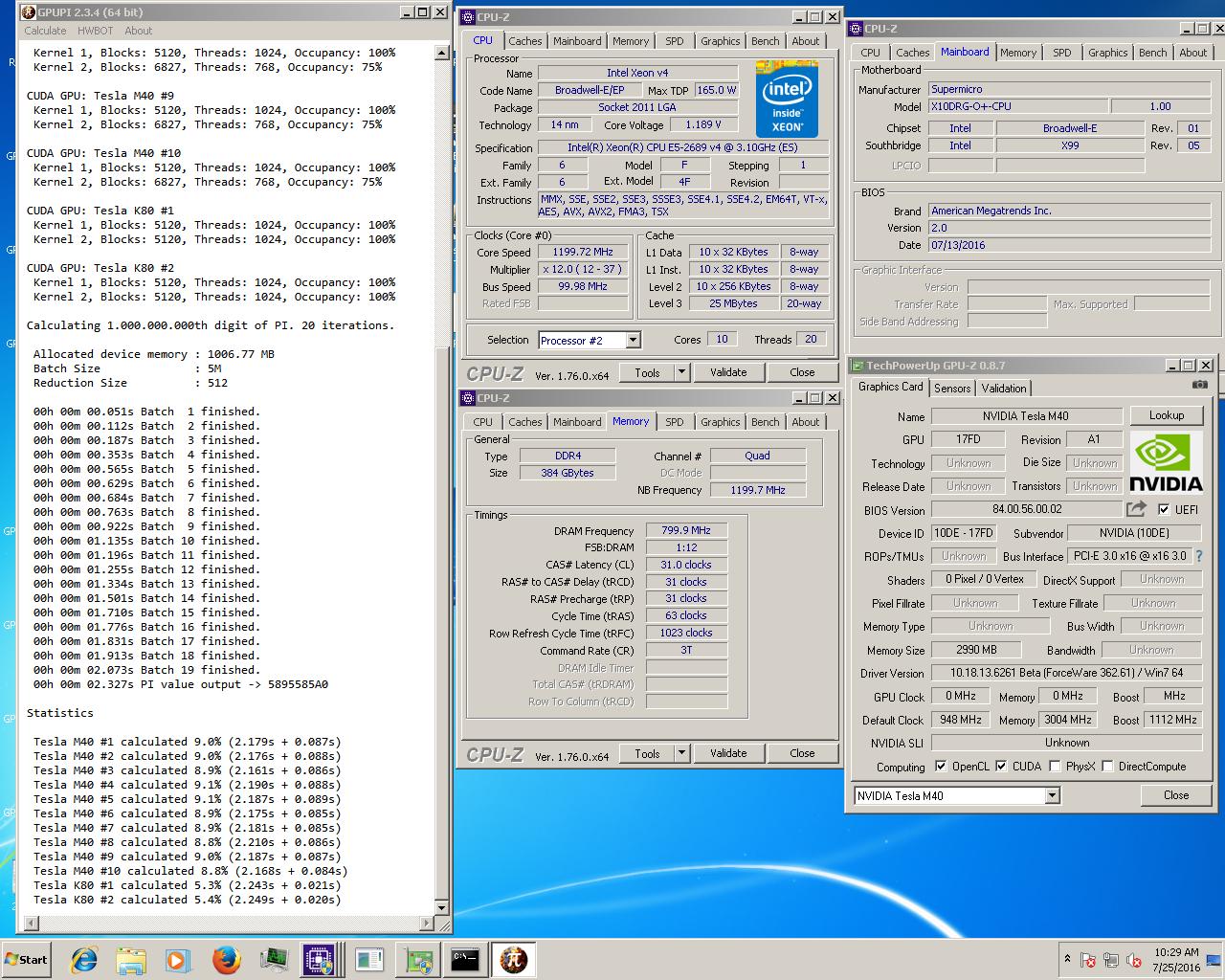The width and height of the screenshot is (1225, 980).
Task: Toggle the OpenCL checkbox
Action: 941,766
